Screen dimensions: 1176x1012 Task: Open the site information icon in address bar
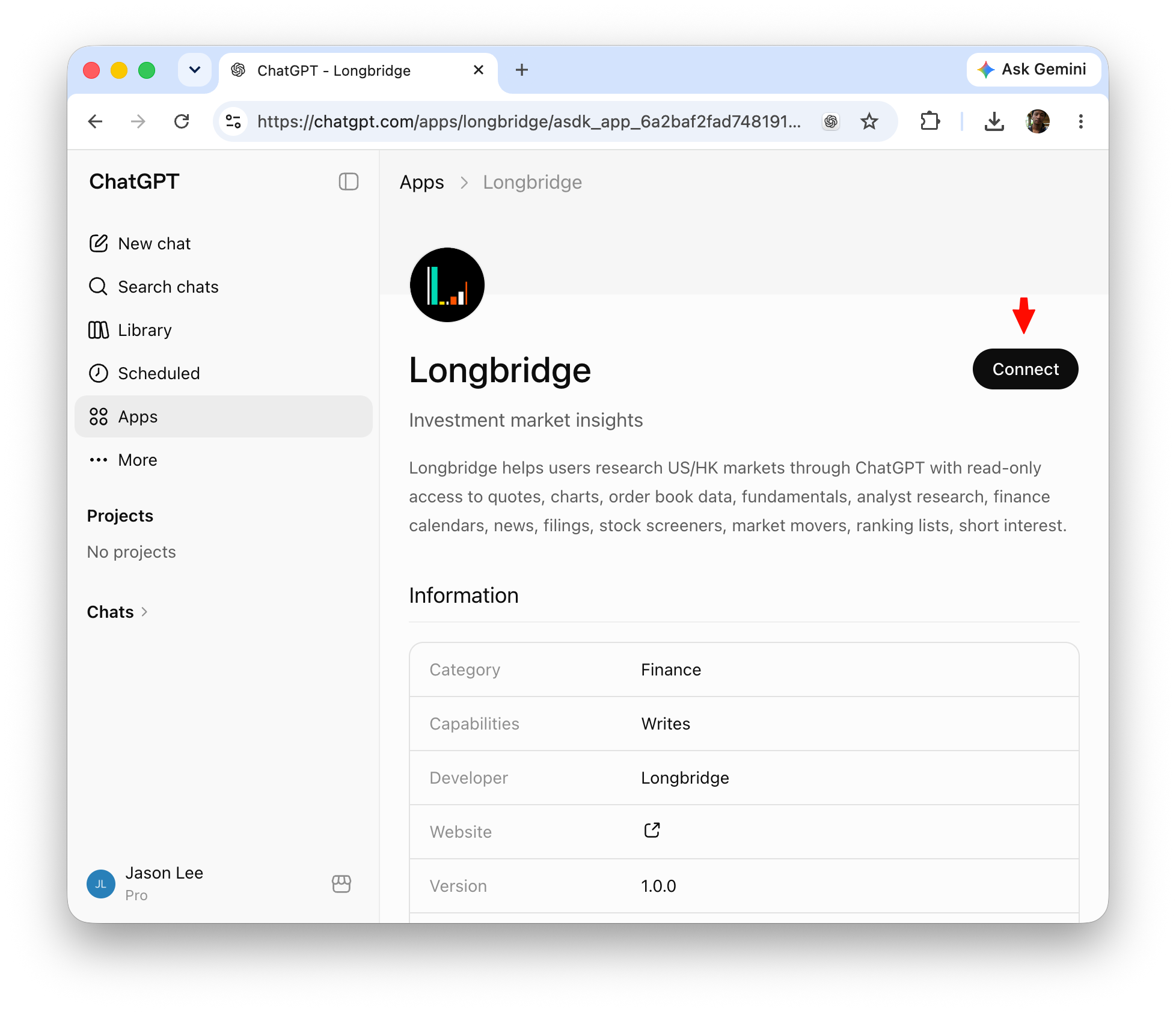[233, 122]
